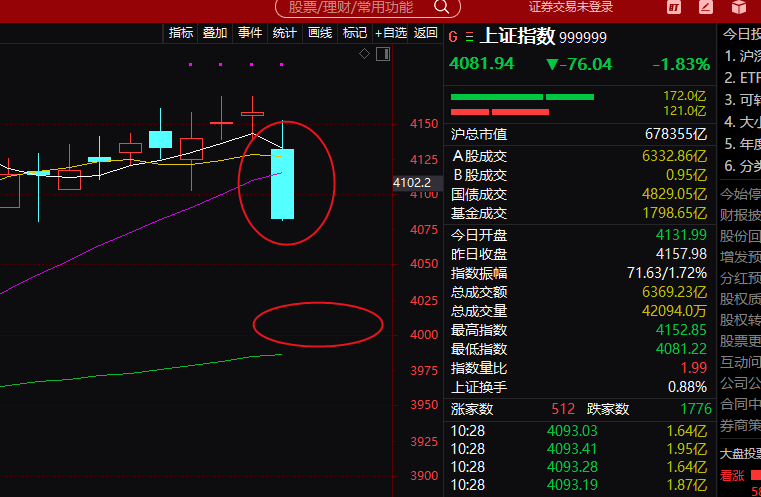
Task: Select the 沪总市值 row
Action: coord(579,134)
